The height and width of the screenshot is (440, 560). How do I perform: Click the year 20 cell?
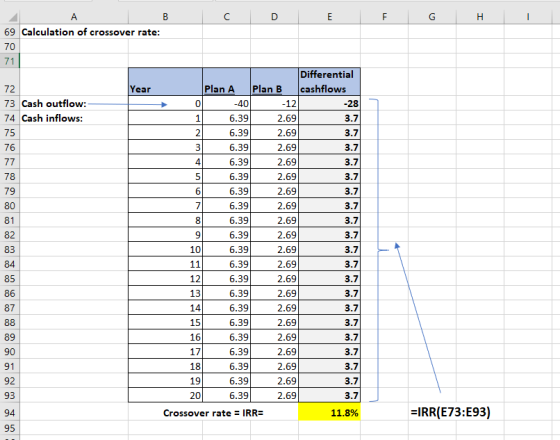[165, 395]
